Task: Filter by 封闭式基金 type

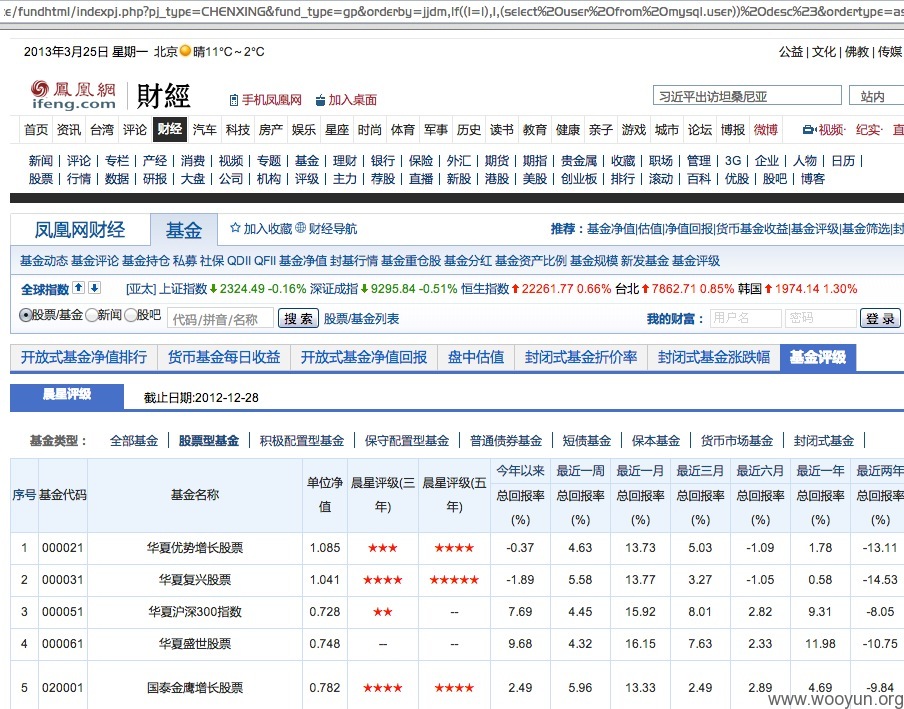Action: [x=824, y=441]
